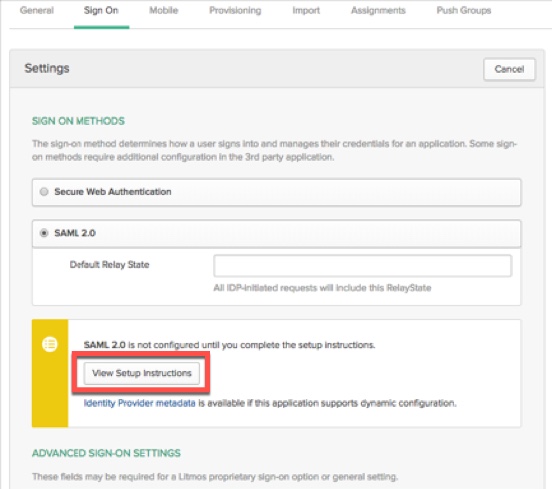The height and width of the screenshot is (489, 552).
Task: Open the Push Groups tab
Action: tap(464, 11)
